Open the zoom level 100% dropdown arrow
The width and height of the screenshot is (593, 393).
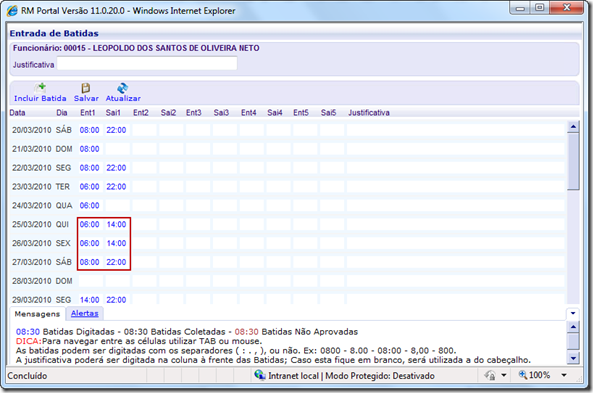564,375
